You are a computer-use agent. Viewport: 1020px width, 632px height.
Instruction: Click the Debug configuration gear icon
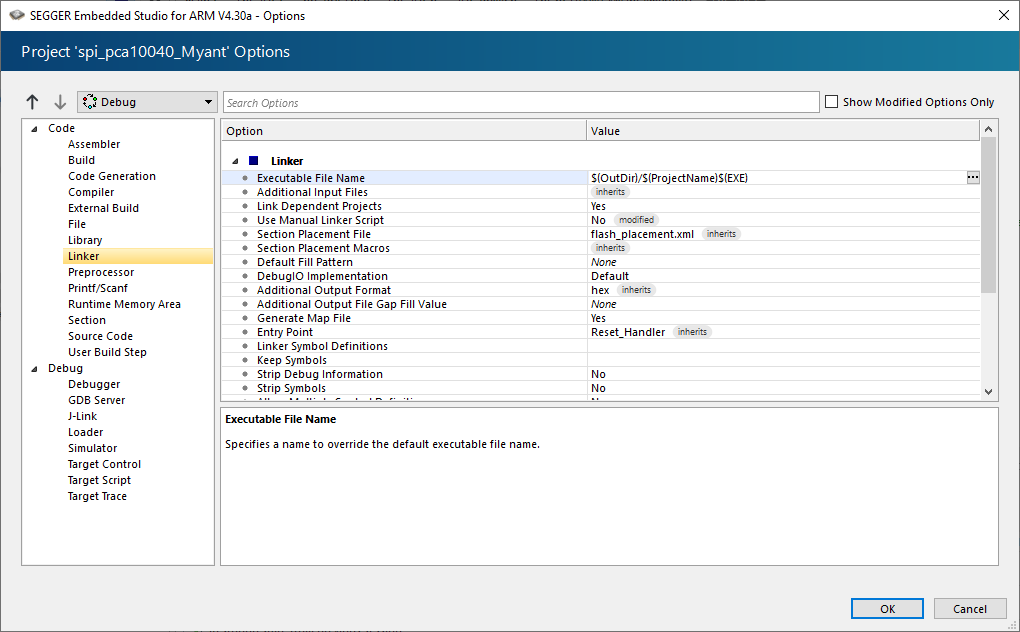click(90, 102)
